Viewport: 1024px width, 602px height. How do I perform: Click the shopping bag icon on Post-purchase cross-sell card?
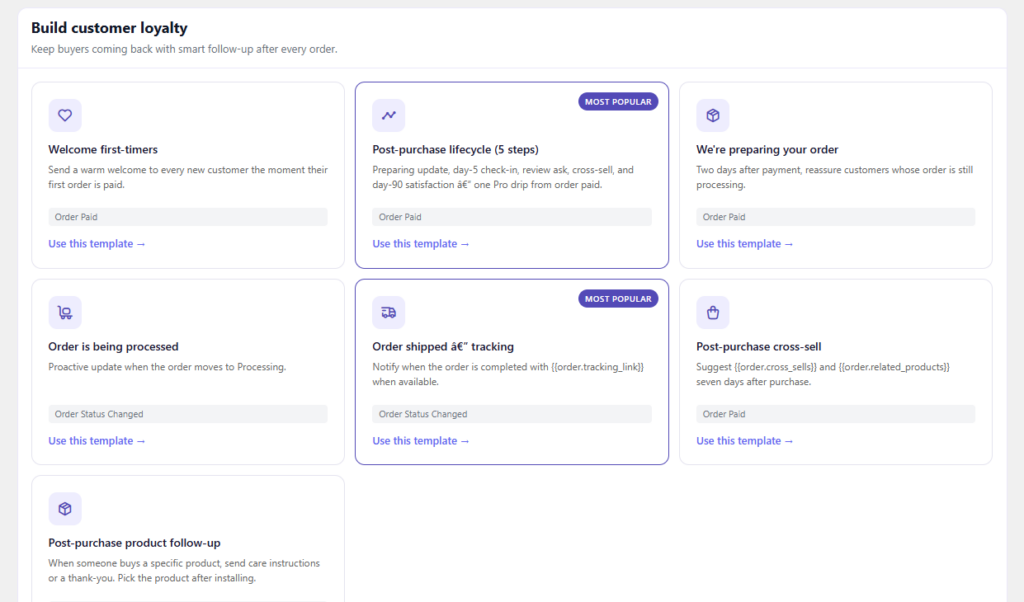pyautogui.click(x=712, y=313)
